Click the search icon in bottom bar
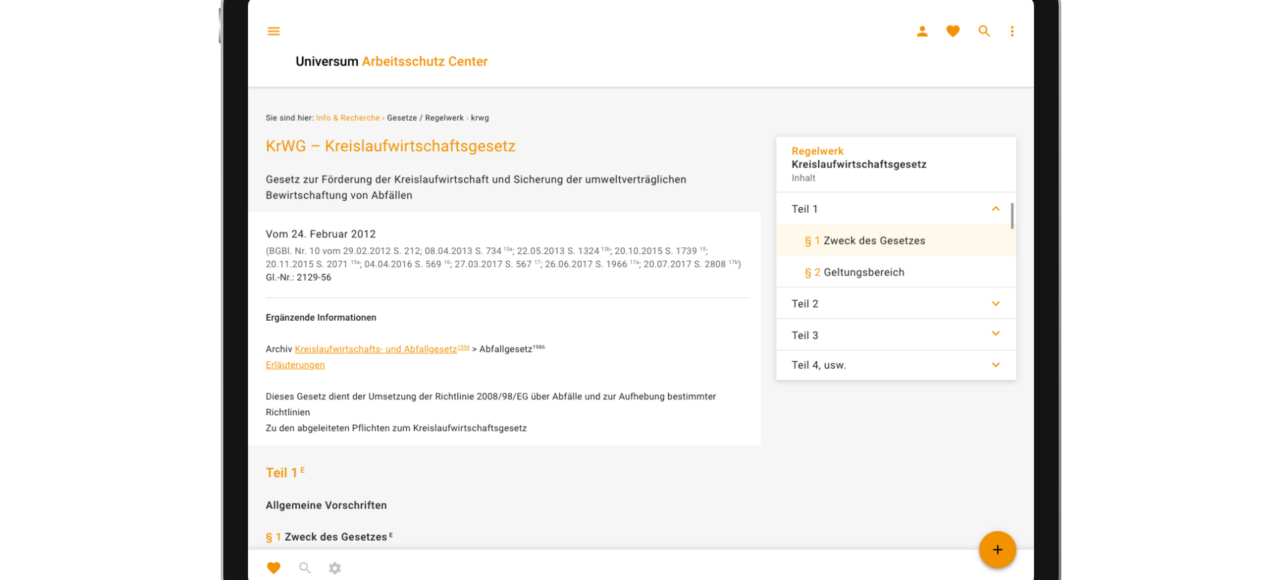Viewport: 1280px width, 580px height. [x=305, y=568]
